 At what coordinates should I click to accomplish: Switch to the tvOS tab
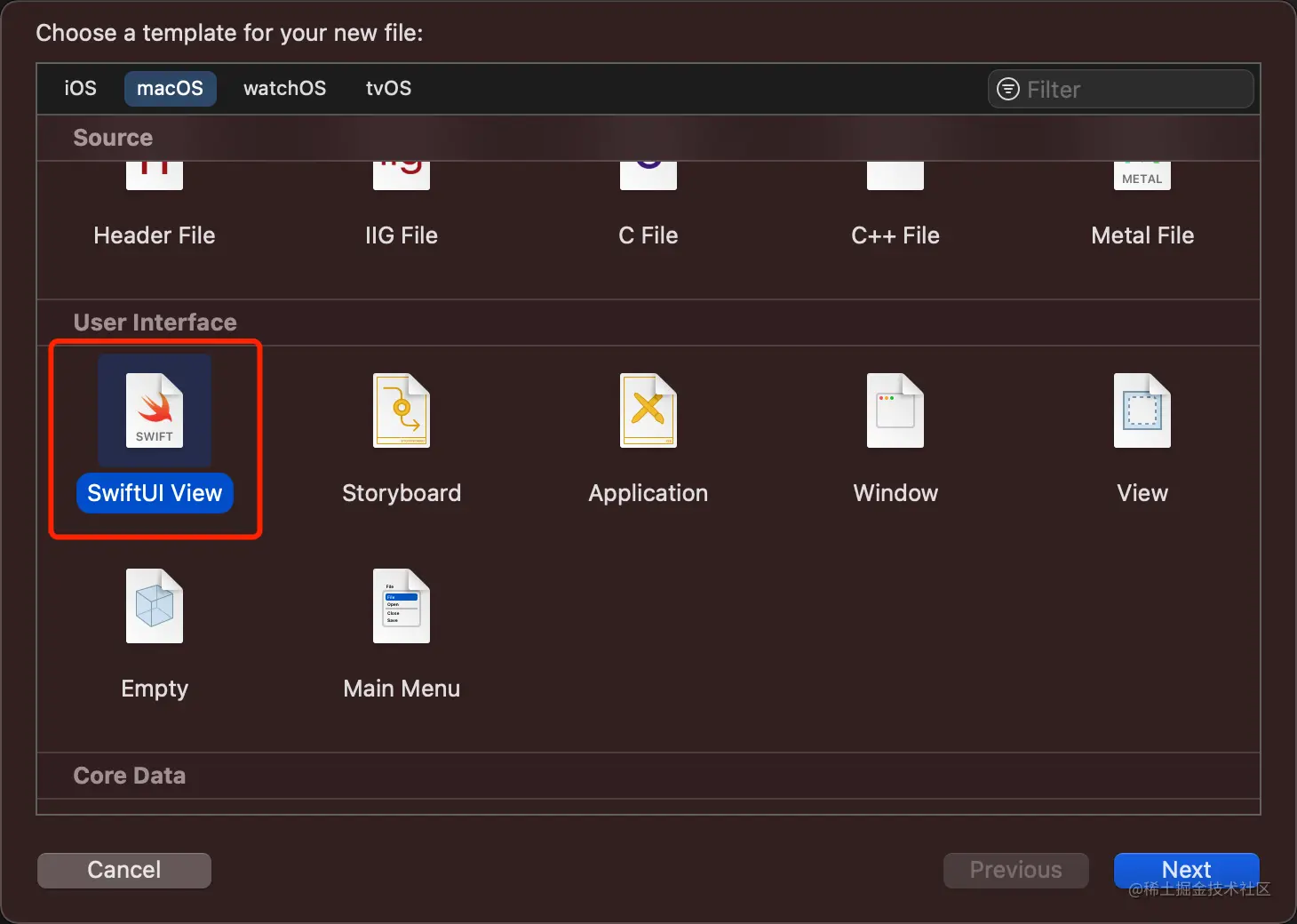[x=388, y=89]
